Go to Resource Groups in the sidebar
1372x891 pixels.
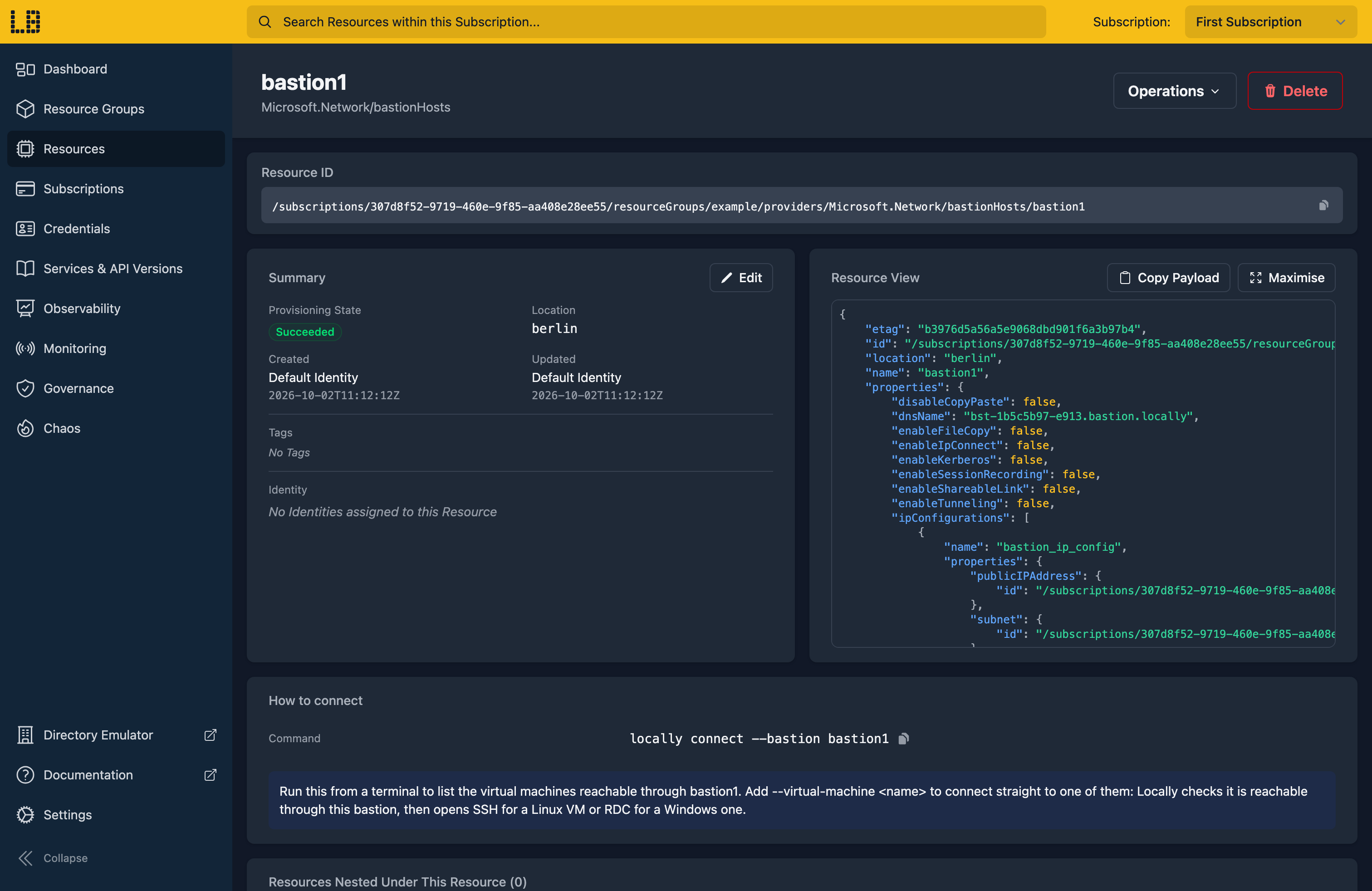[x=116, y=109]
